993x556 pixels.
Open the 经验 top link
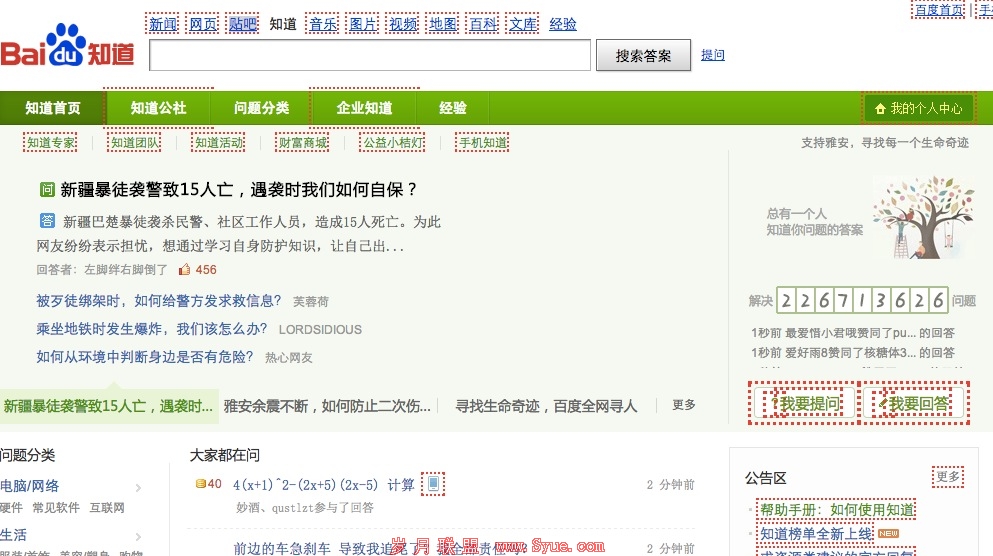point(563,25)
